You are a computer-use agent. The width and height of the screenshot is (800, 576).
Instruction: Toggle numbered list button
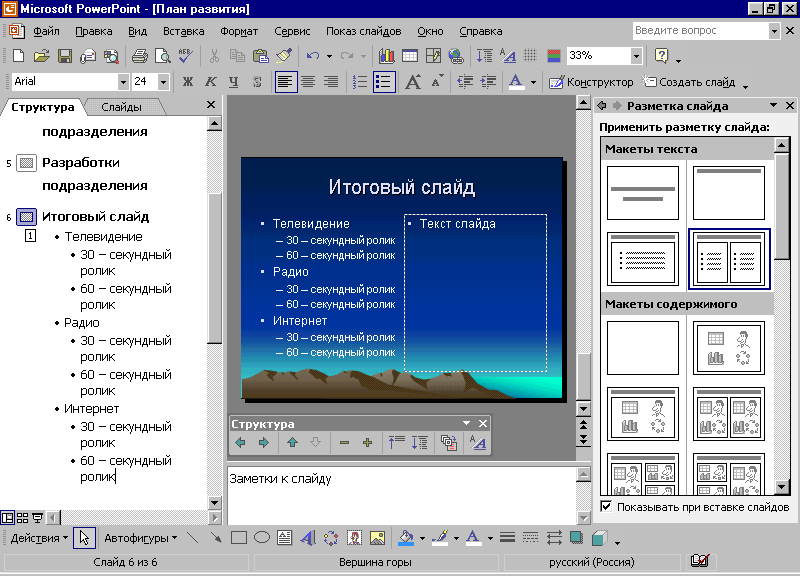(360, 82)
